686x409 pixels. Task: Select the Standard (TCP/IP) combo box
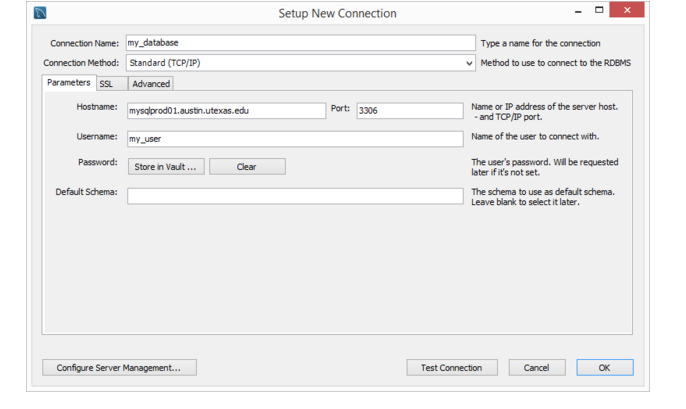pos(301,63)
